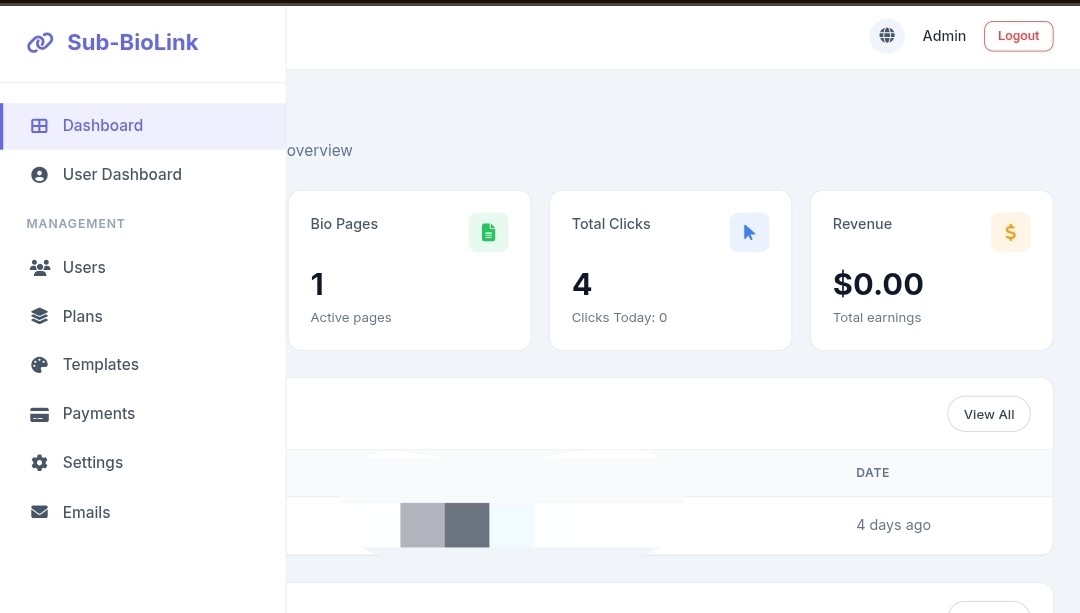Open Settings from the sidebar
This screenshot has height=613, width=1080.
[x=143, y=463]
